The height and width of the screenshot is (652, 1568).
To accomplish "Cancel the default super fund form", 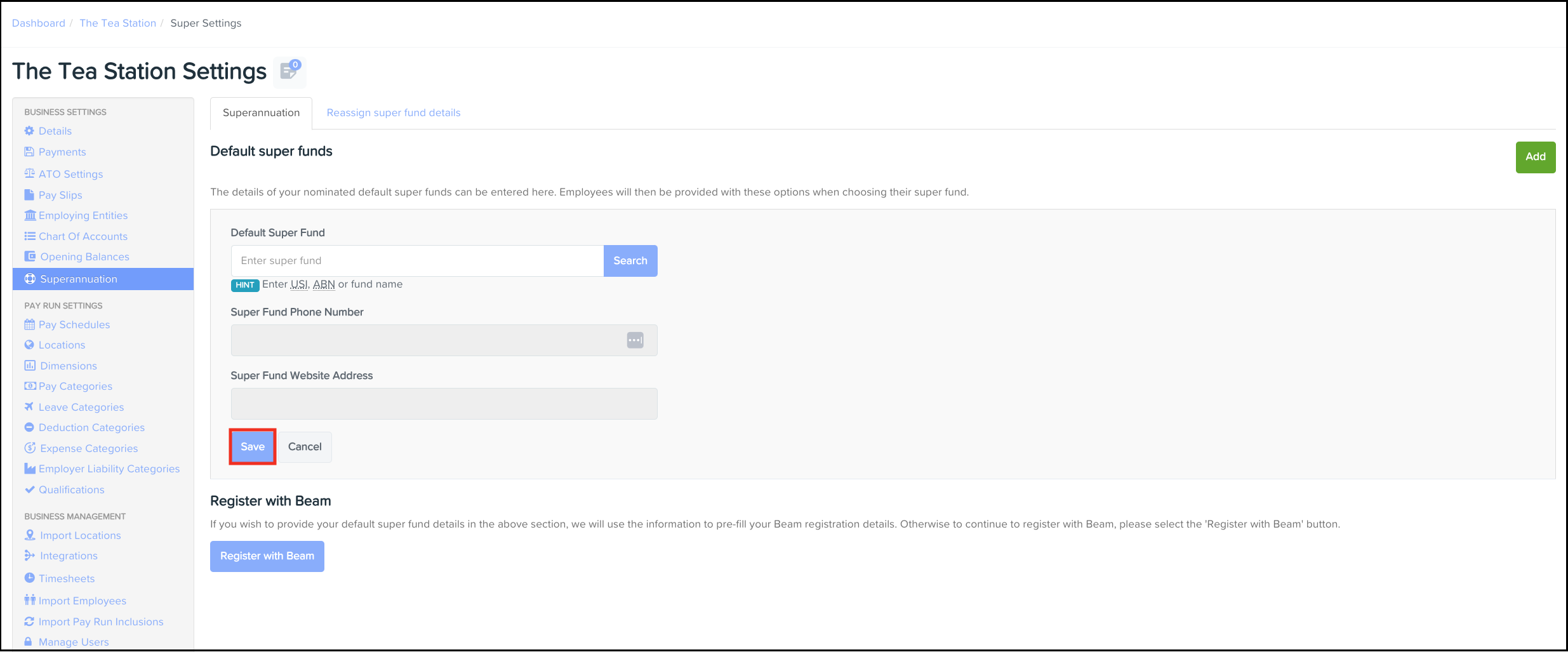I will point(305,447).
